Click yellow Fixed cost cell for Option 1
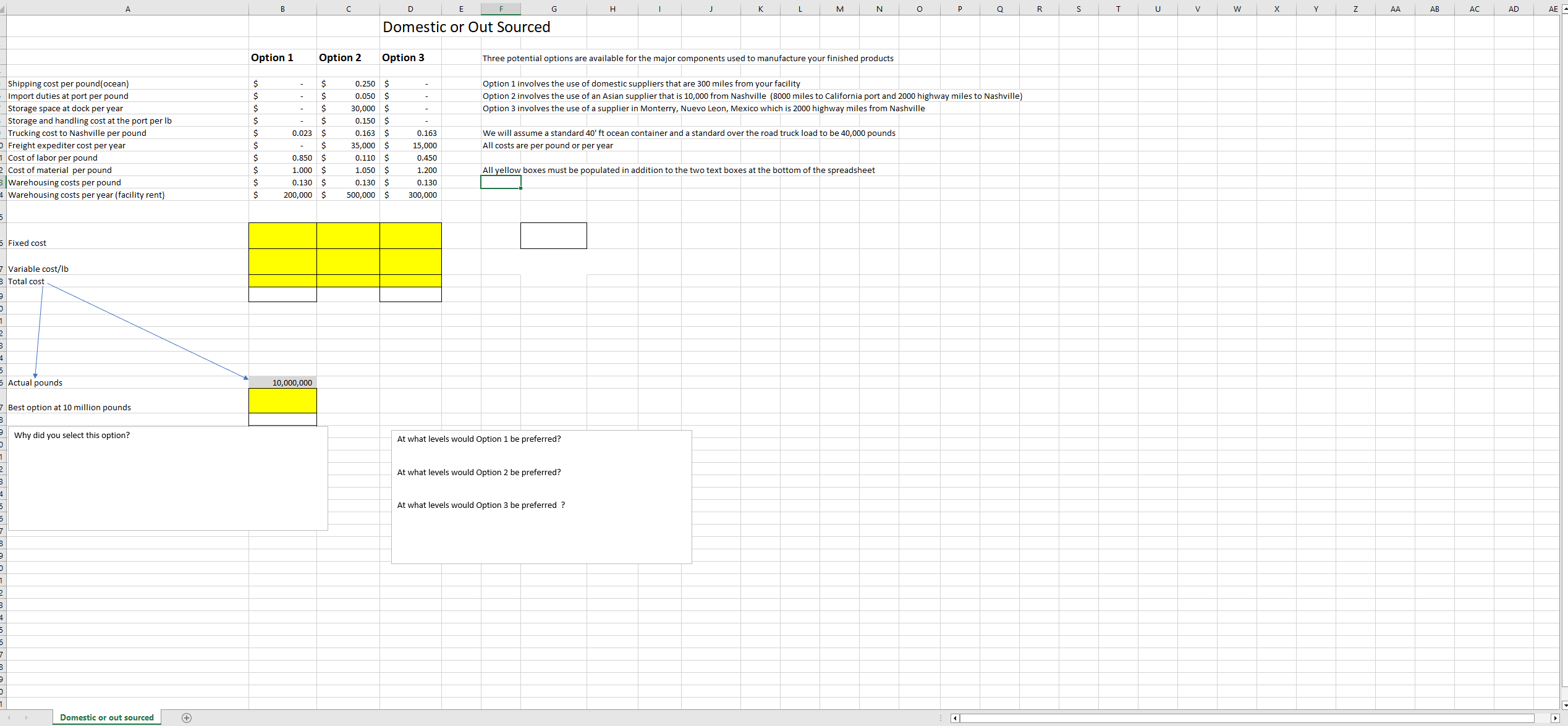 (282, 235)
